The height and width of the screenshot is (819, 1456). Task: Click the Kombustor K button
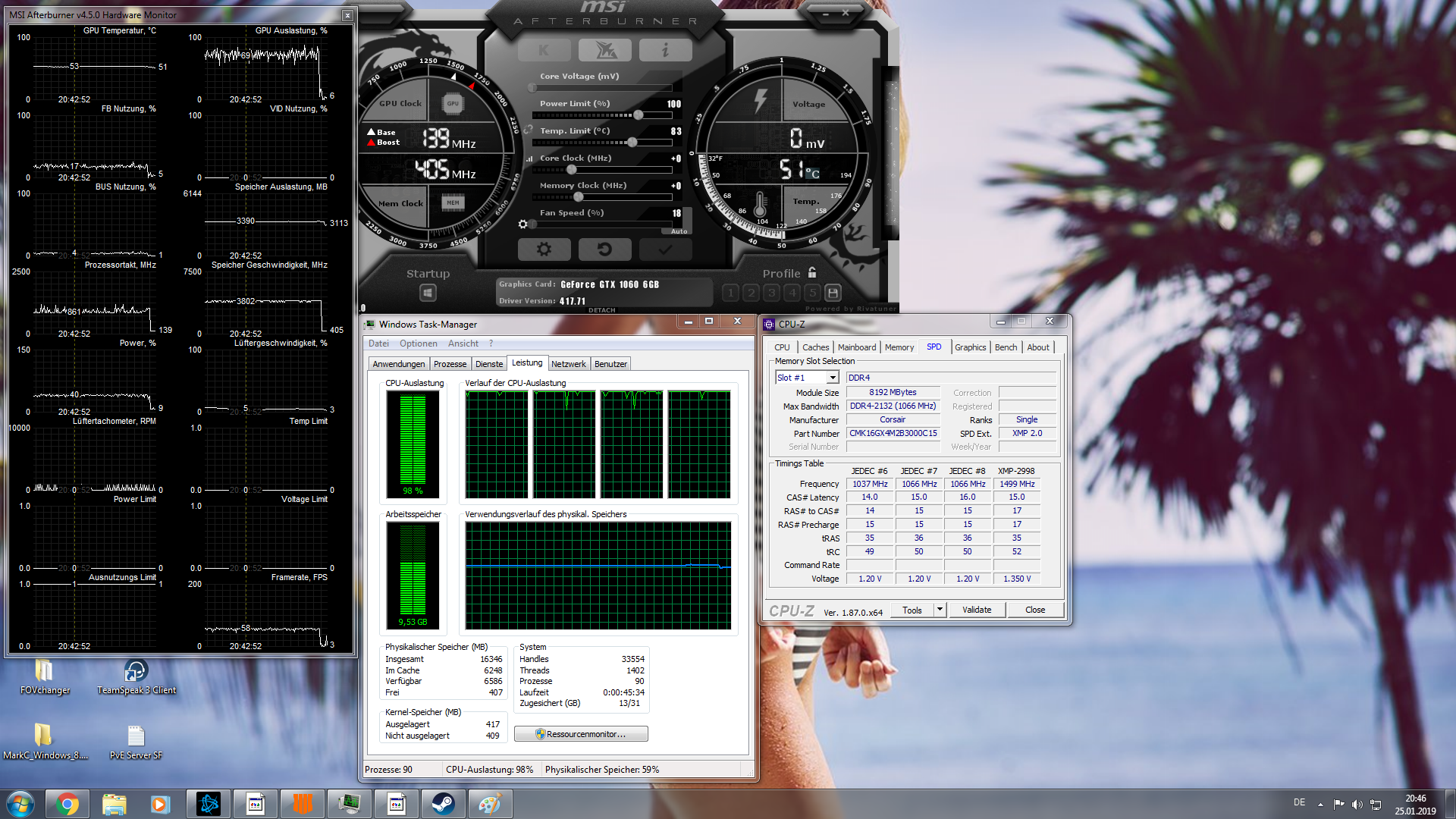pos(544,51)
